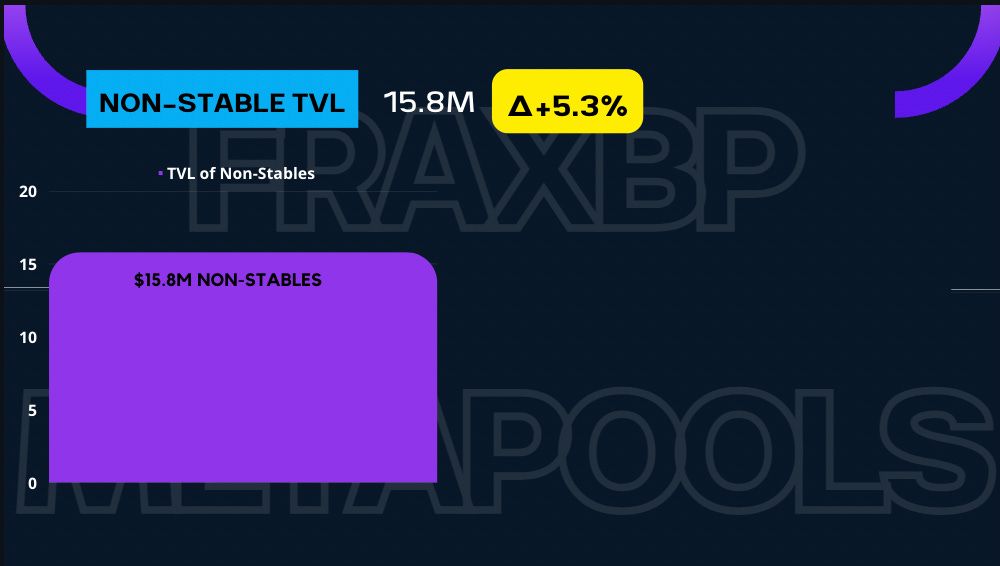Click the 5 y-axis label
The height and width of the screenshot is (566, 1000).
(32, 411)
